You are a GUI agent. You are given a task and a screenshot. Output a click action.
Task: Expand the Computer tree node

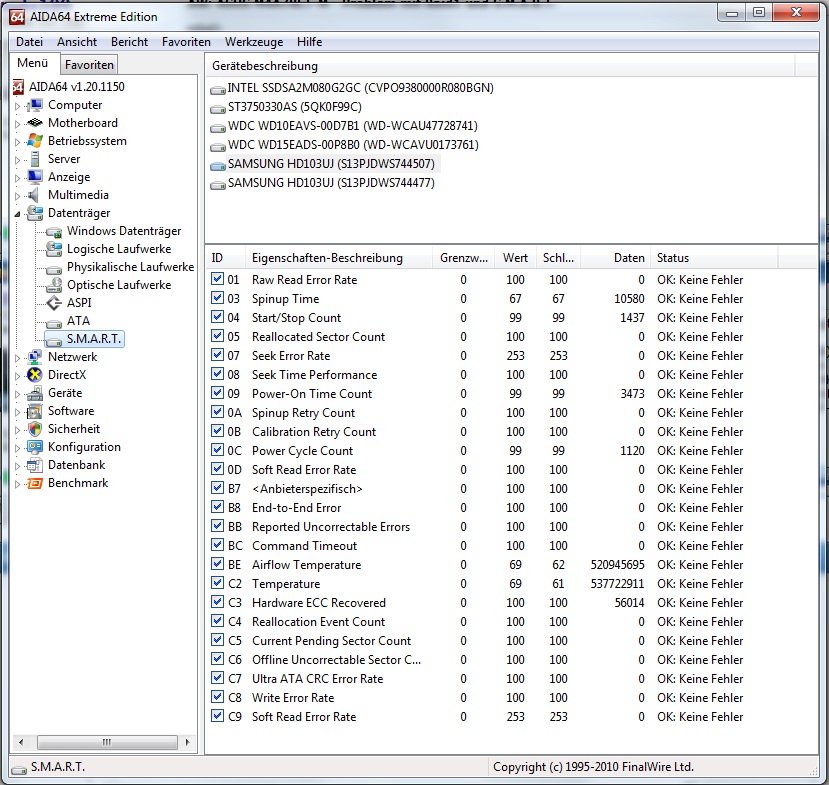17,106
